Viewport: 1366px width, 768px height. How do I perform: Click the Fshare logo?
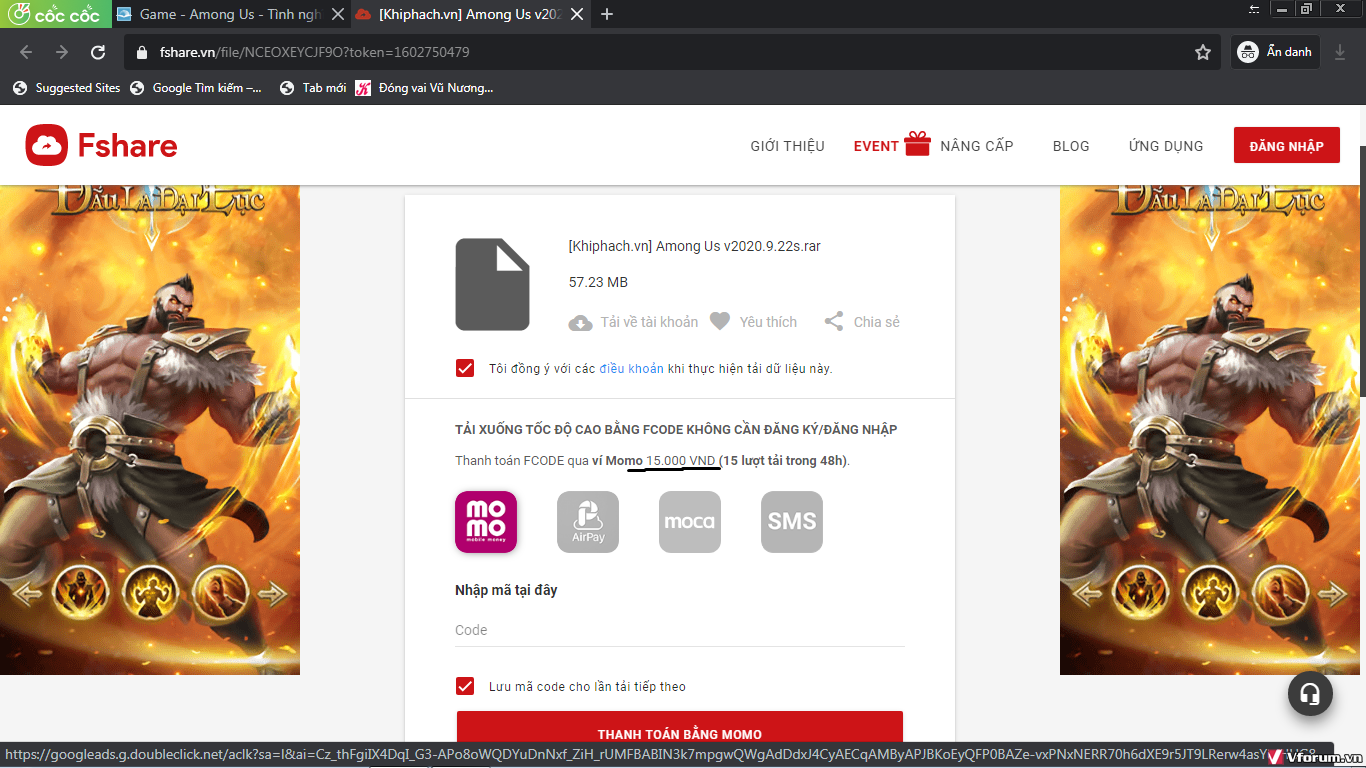click(101, 146)
